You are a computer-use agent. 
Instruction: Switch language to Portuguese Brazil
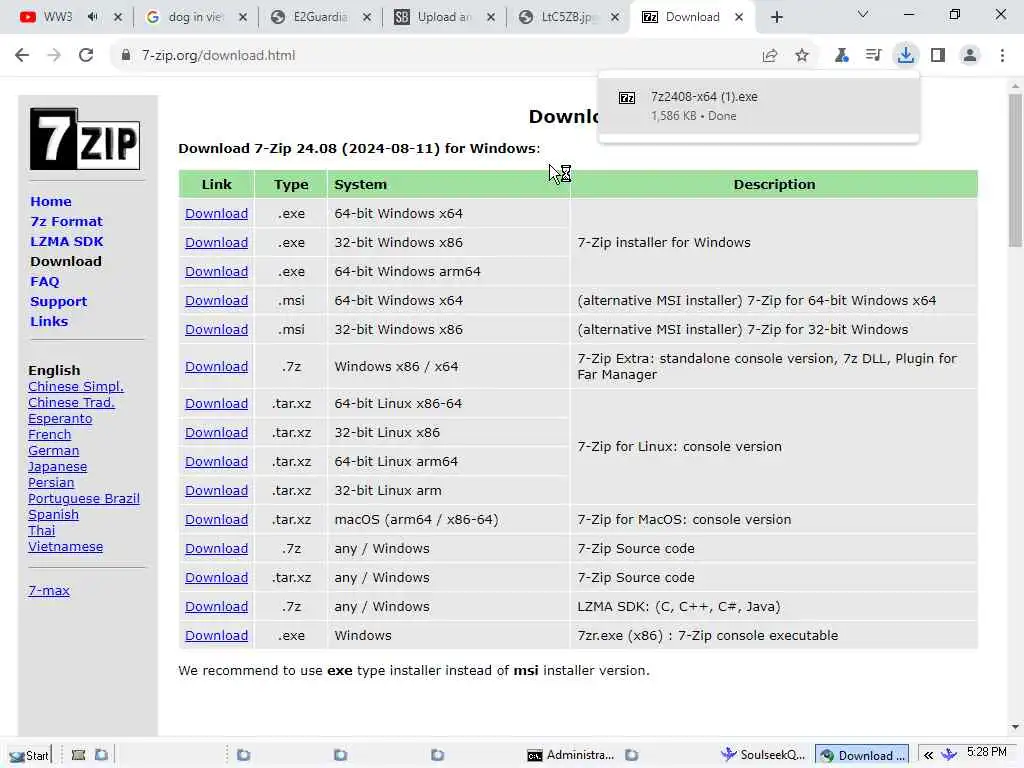(84, 498)
